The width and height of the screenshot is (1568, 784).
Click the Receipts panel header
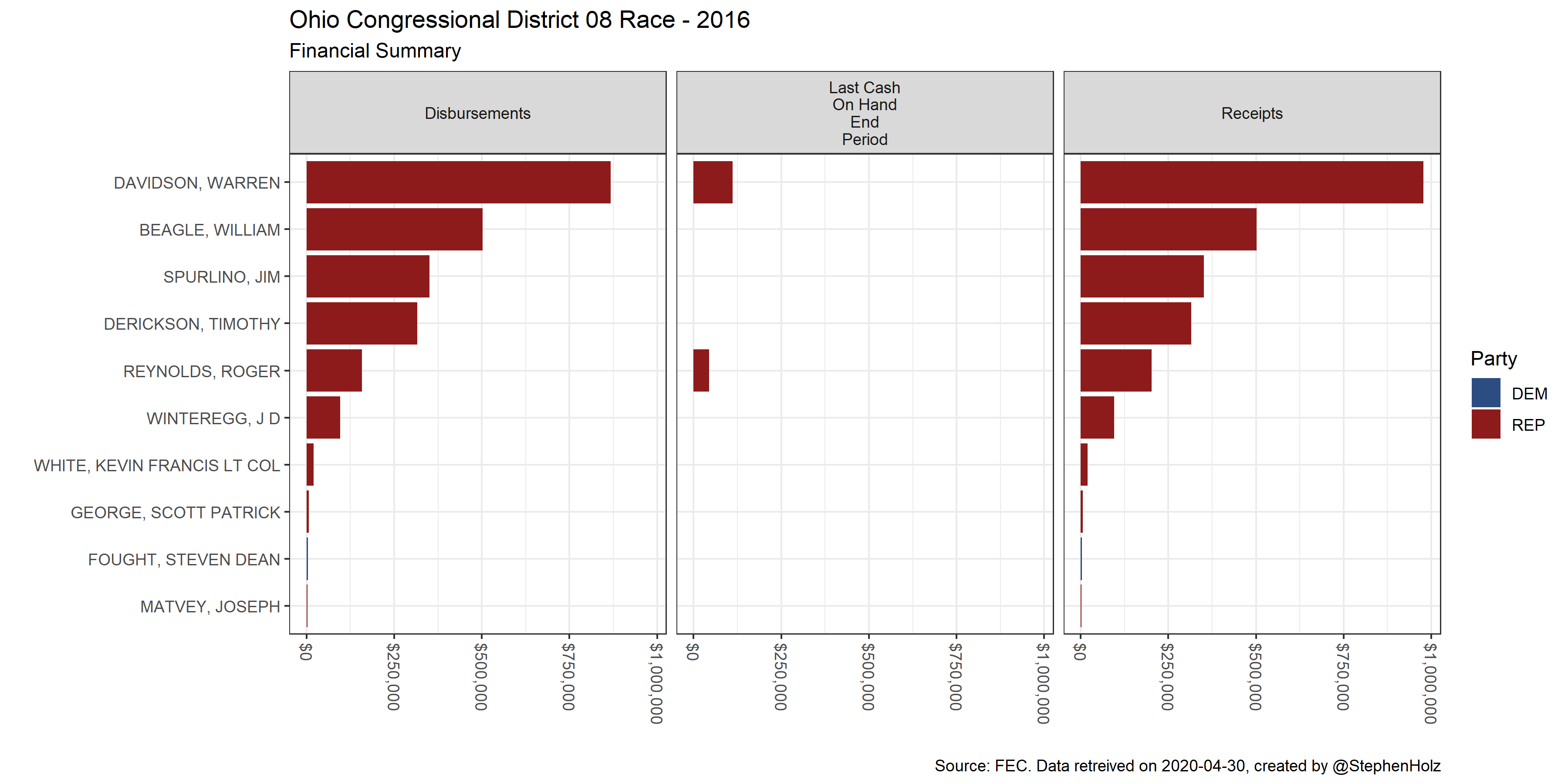coord(1251,113)
